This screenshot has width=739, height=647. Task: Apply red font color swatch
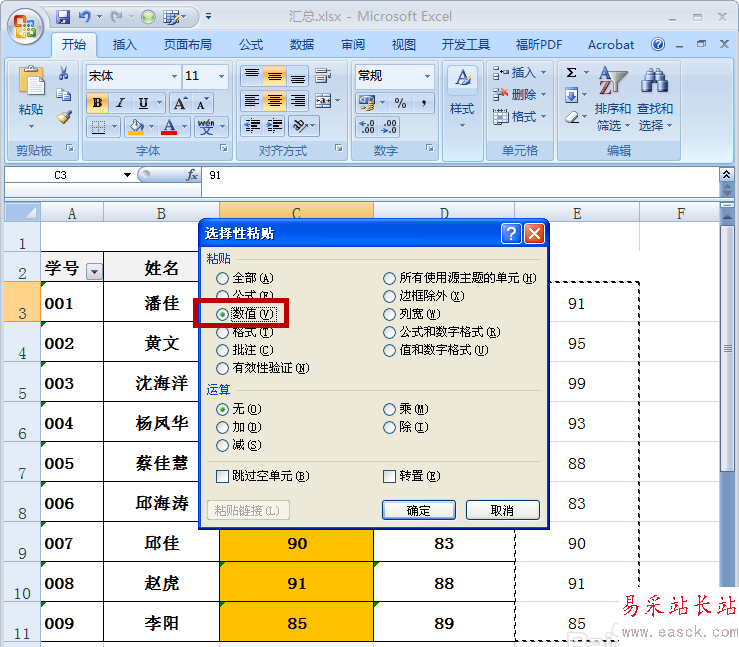pyautogui.click(x=169, y=127)
